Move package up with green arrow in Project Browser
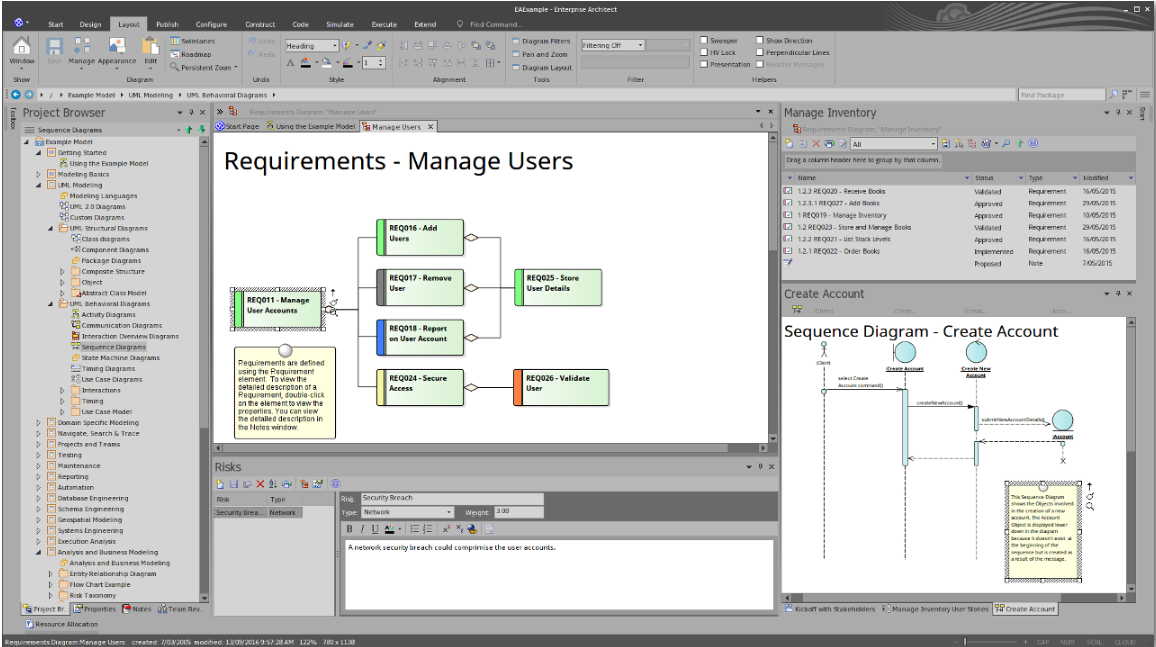The height and width of the screenshot is (647, 1156). pyautogui.click(x=189, y=130)
